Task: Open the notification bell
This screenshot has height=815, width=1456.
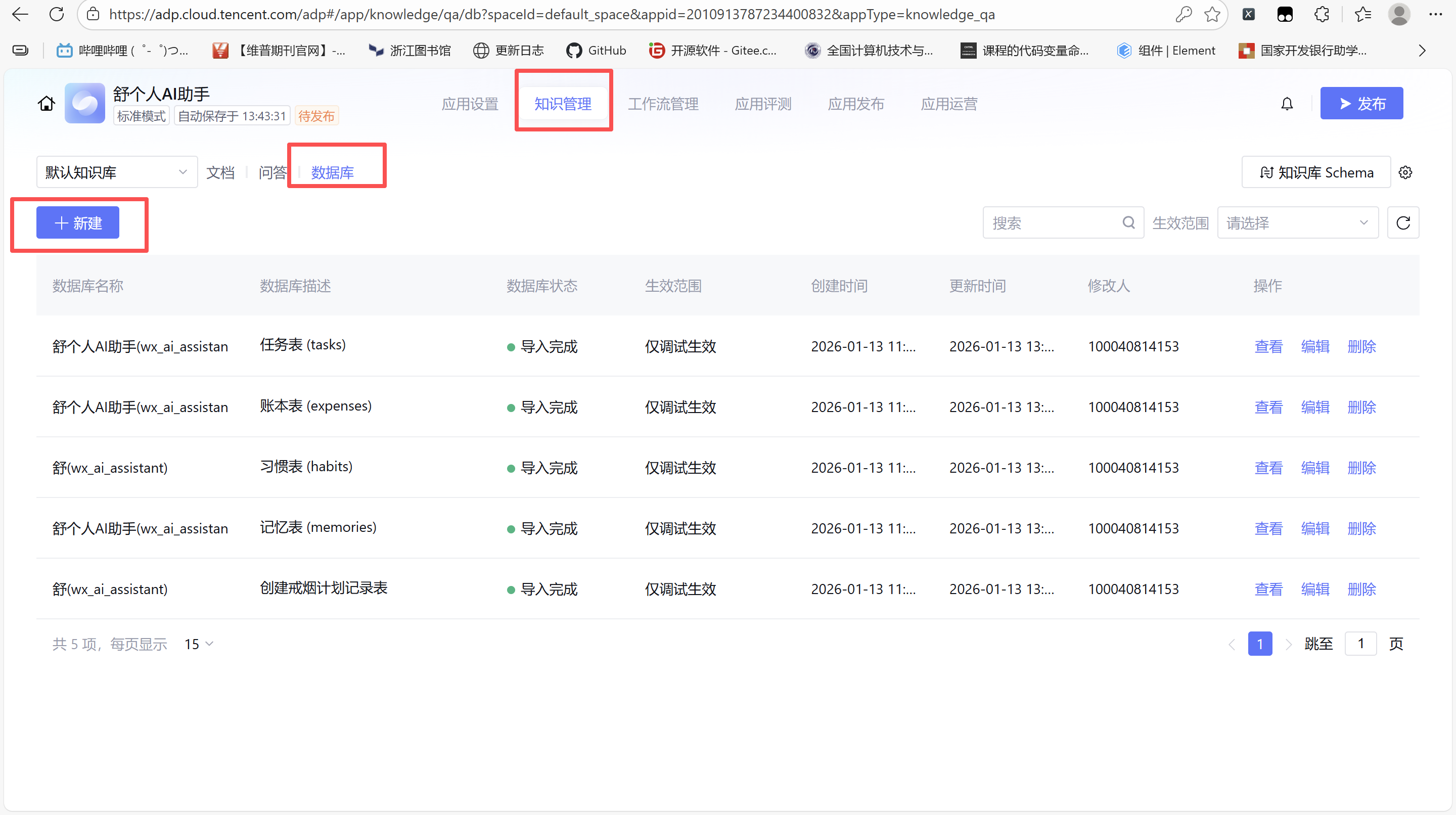Action: tap(1287, 104)
